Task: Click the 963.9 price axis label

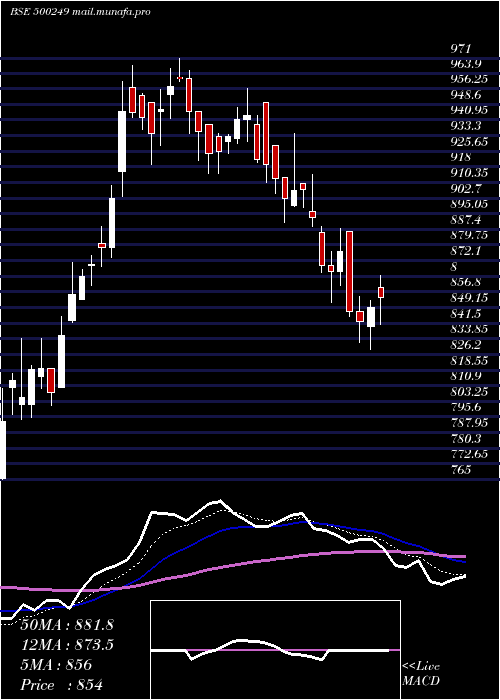Action: tap(466, 64)
